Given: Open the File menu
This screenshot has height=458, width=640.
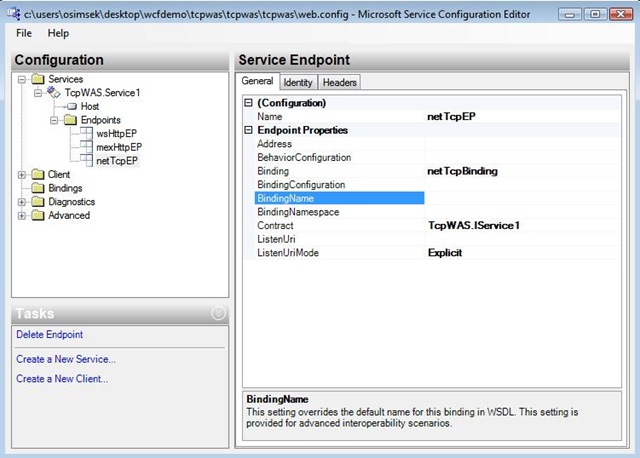Looking at the screenshot, I should [x=25, y=33].
